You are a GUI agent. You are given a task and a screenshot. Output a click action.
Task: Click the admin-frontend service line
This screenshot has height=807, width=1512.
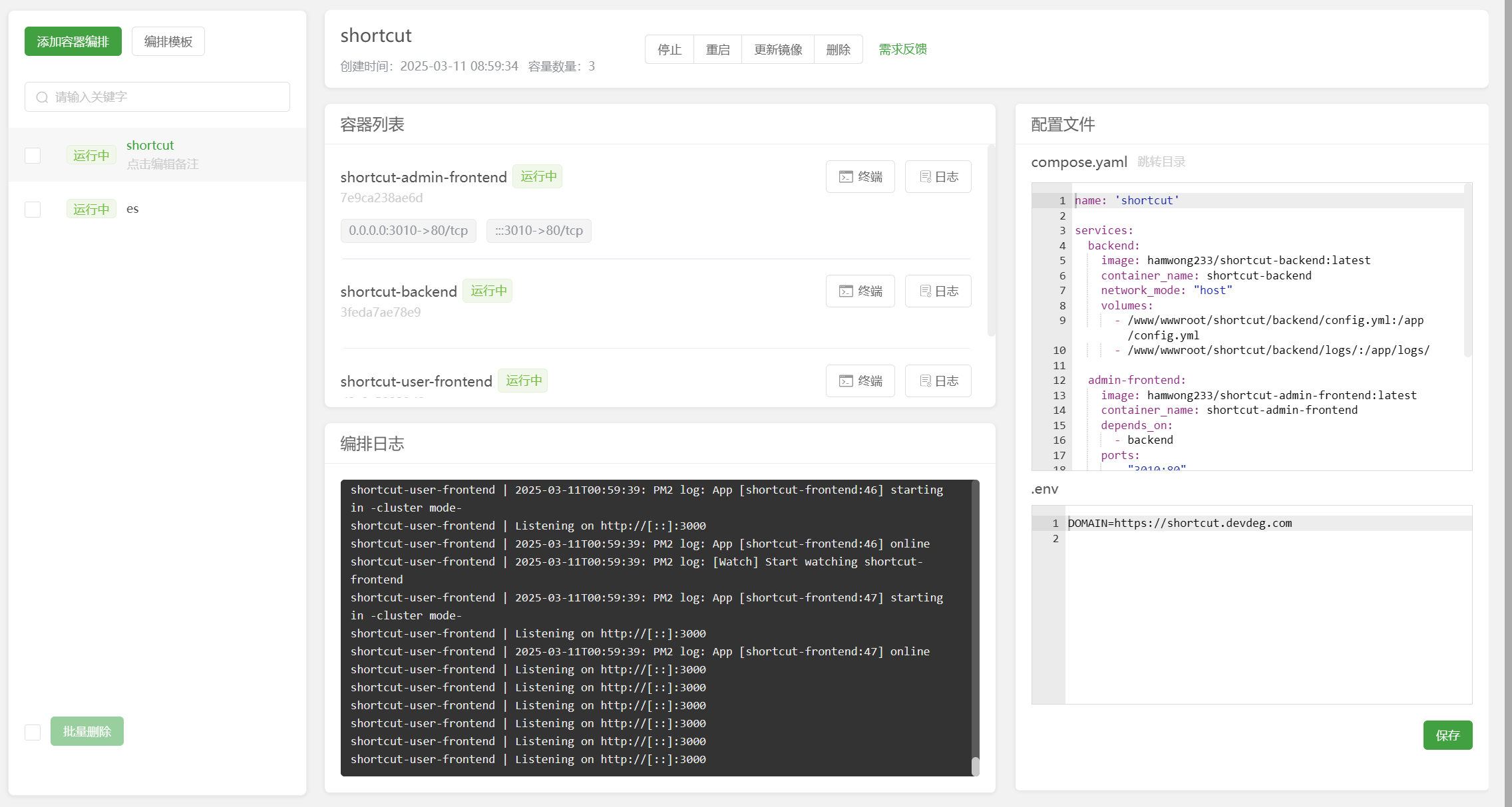click(x=1137, y=380)
